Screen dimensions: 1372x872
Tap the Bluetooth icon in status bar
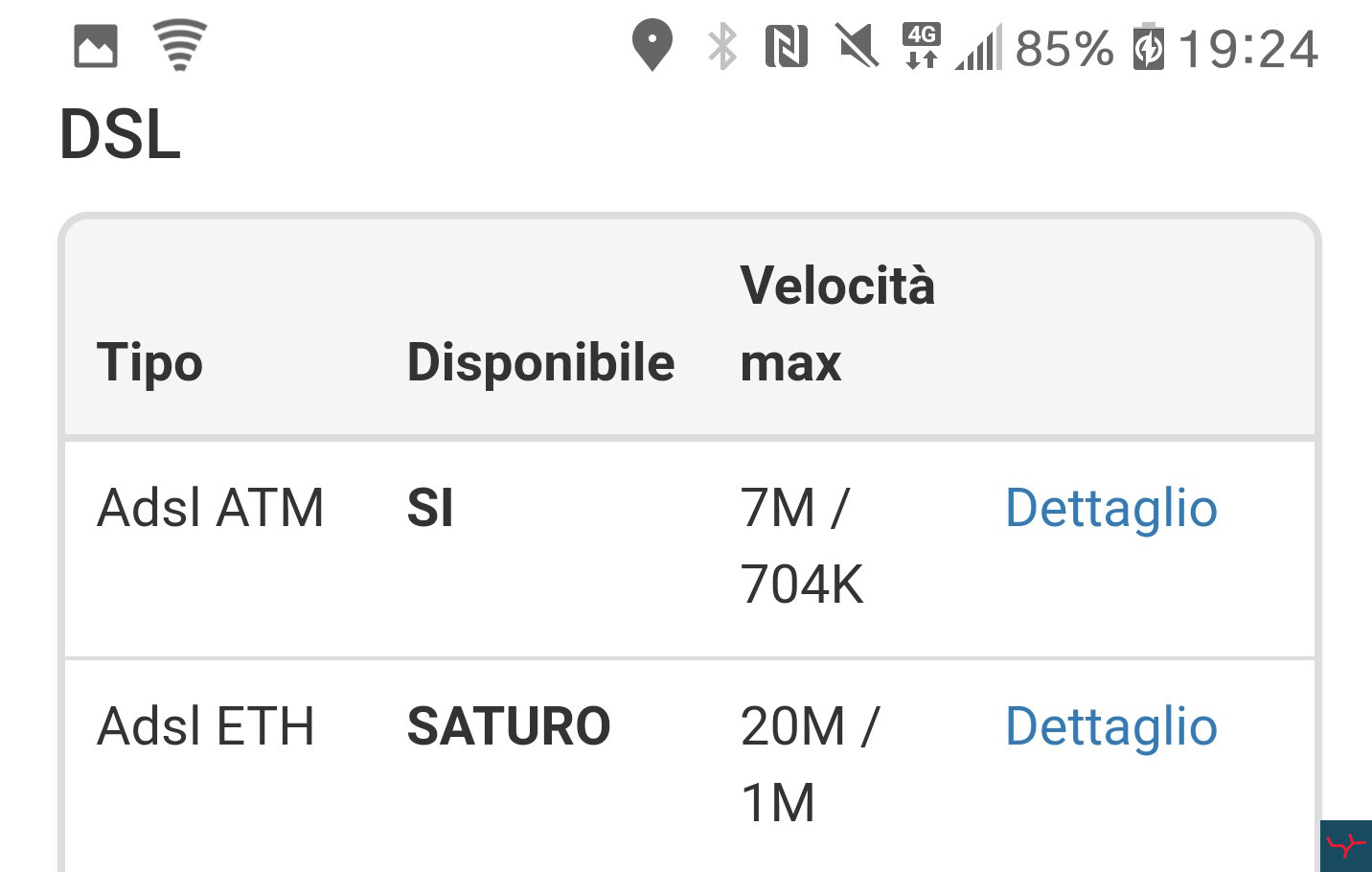(722, 46)
